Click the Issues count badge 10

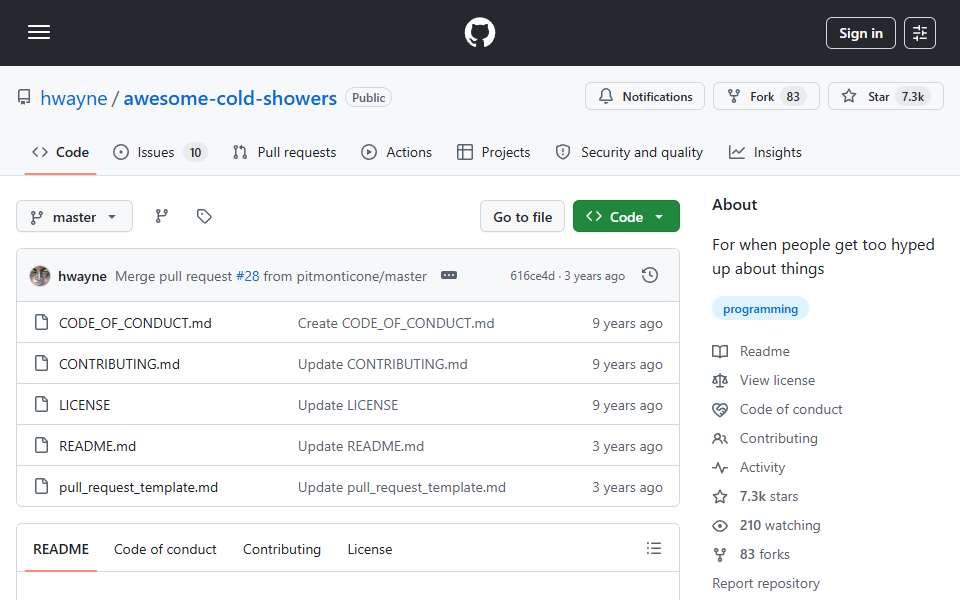tap(195, 152)
